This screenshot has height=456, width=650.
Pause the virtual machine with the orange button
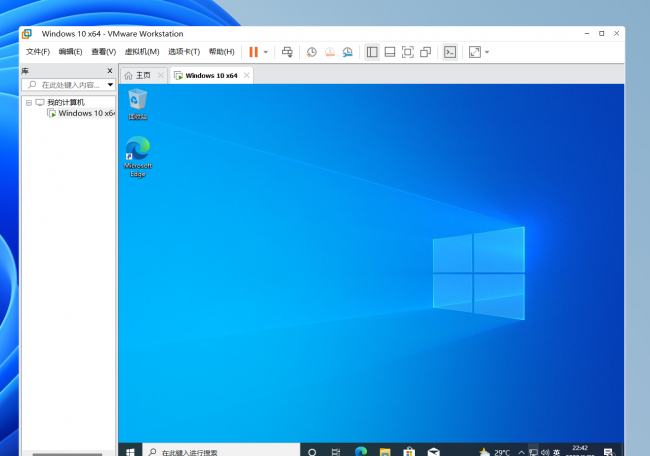(x=253, y=52)
